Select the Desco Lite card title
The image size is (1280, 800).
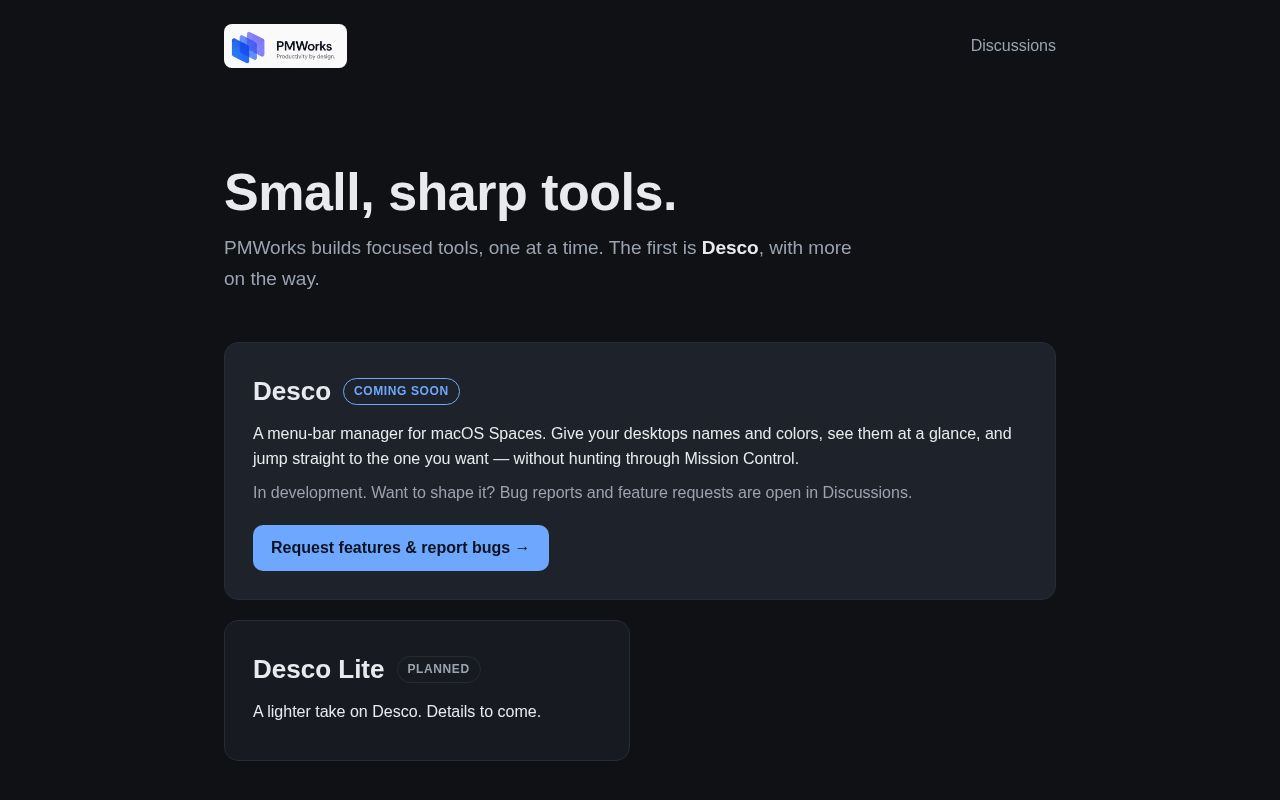pyautogui.click(x=318, y=670)
